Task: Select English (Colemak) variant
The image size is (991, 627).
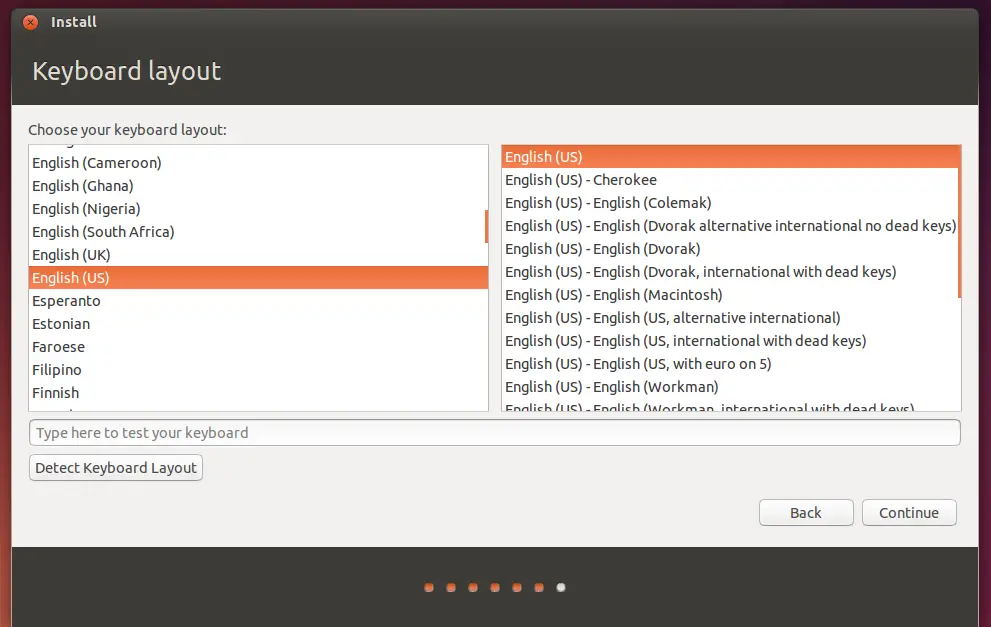Action: point(730,203)
